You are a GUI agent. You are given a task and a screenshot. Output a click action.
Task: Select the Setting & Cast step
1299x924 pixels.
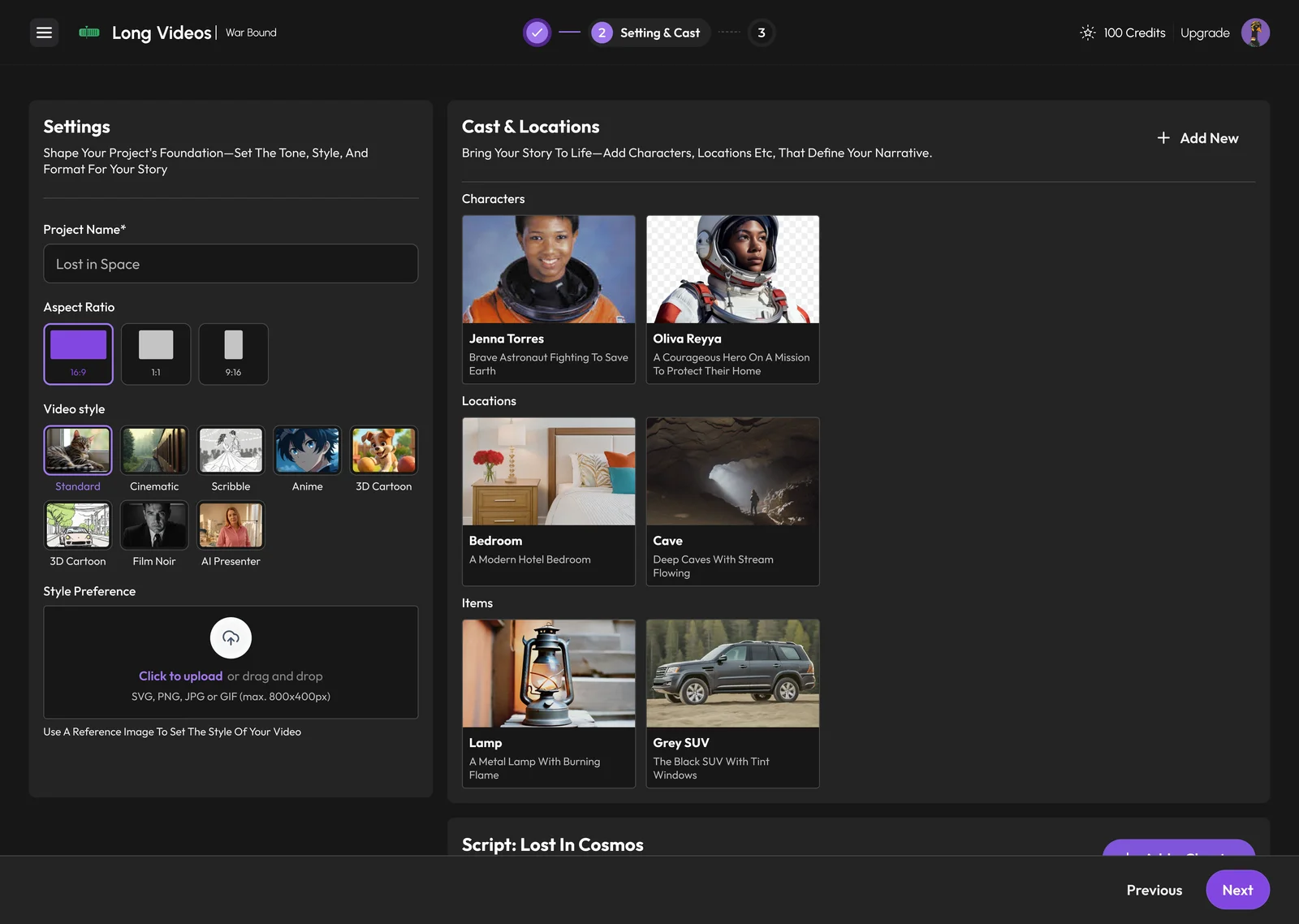pyautogui.click(x=649, y=32)
